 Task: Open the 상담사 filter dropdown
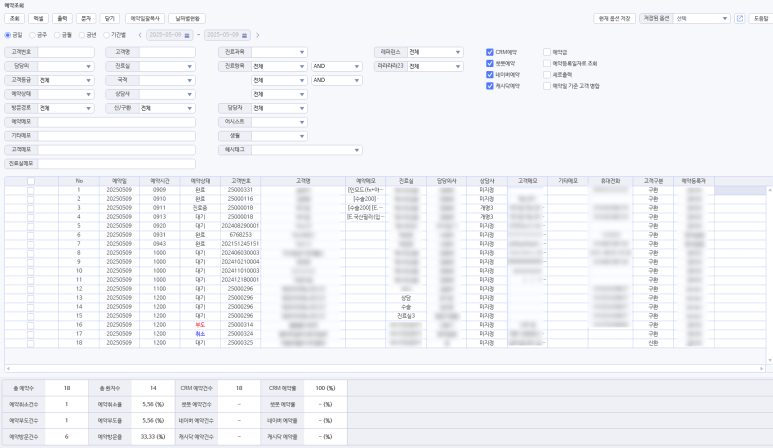(x=167, y=94)
